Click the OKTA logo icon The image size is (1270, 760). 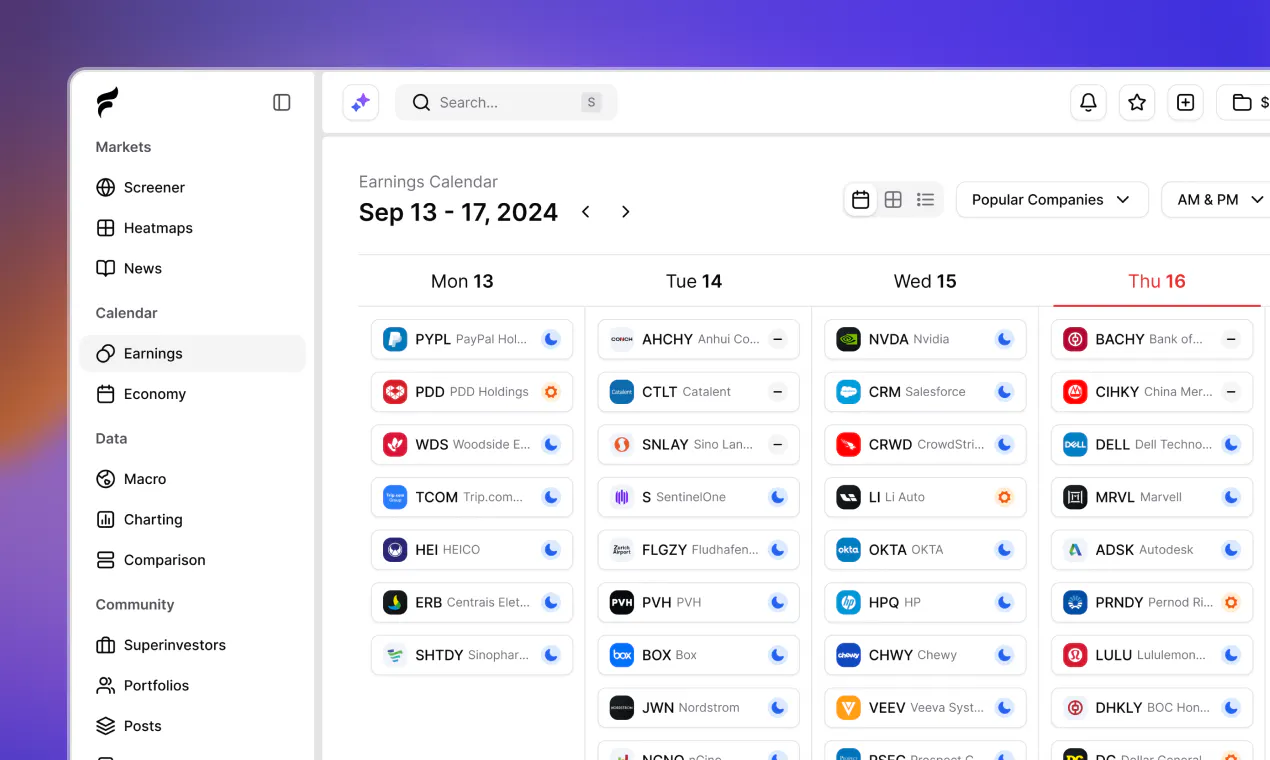point(849,549)
